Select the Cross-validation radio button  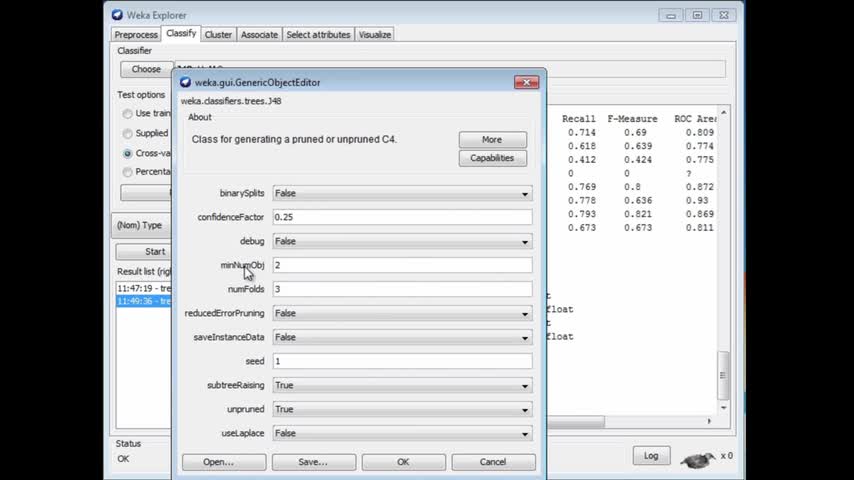coord(127,154)
